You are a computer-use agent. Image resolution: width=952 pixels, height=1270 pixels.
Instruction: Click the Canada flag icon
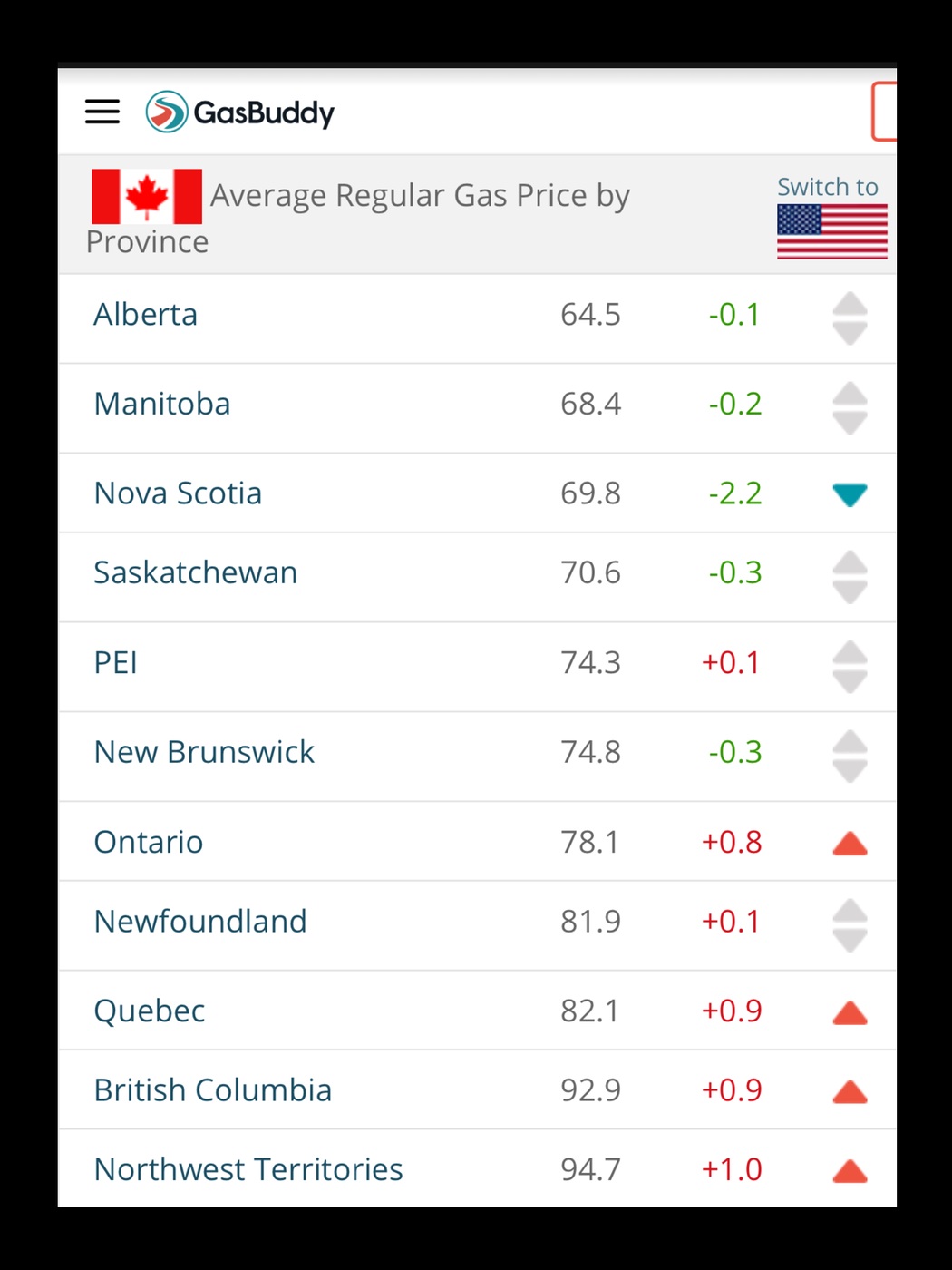coord(146,196)
